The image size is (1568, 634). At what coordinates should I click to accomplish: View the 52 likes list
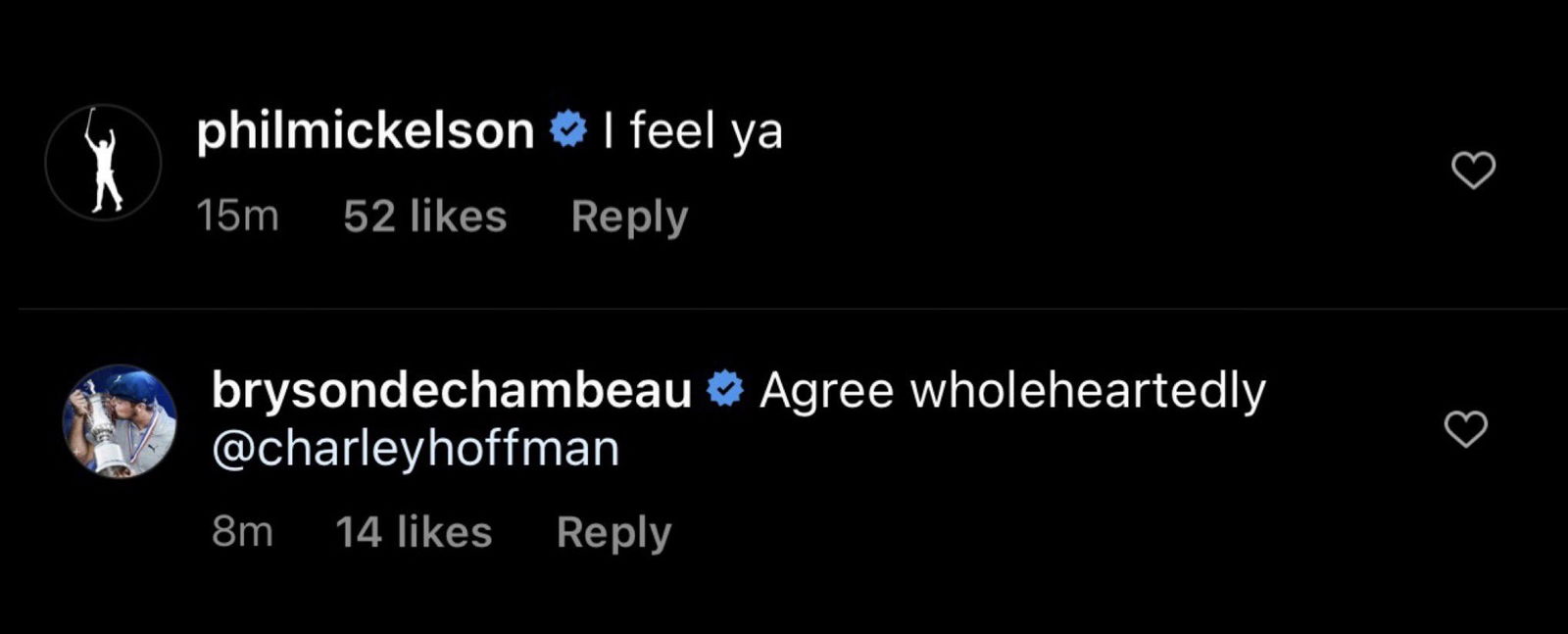424,217
